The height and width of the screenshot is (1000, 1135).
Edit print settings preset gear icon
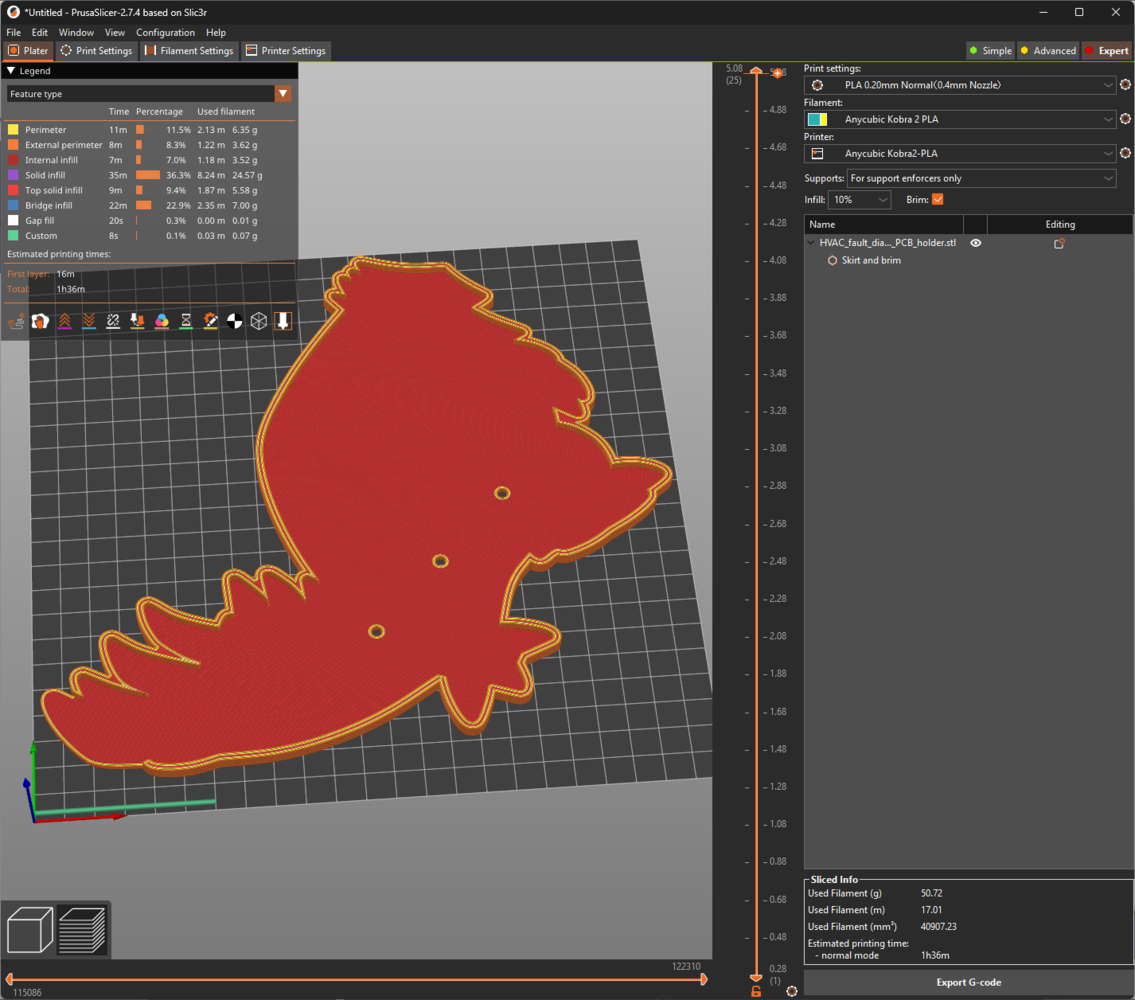tap(1125, 85)
